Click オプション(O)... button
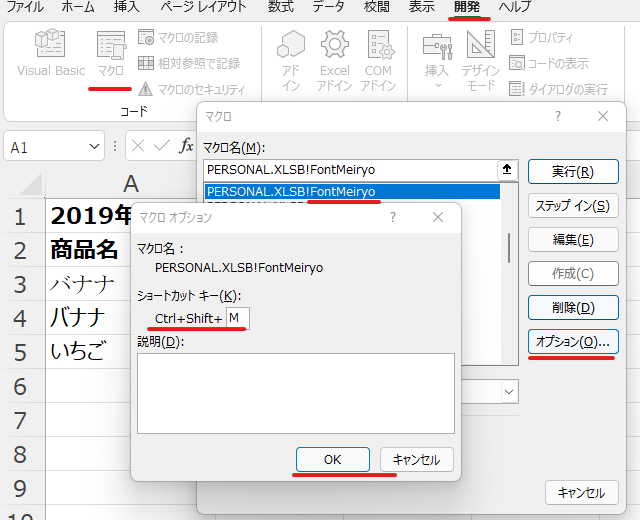This screenshot has height=520, width=640. [573, 342]
